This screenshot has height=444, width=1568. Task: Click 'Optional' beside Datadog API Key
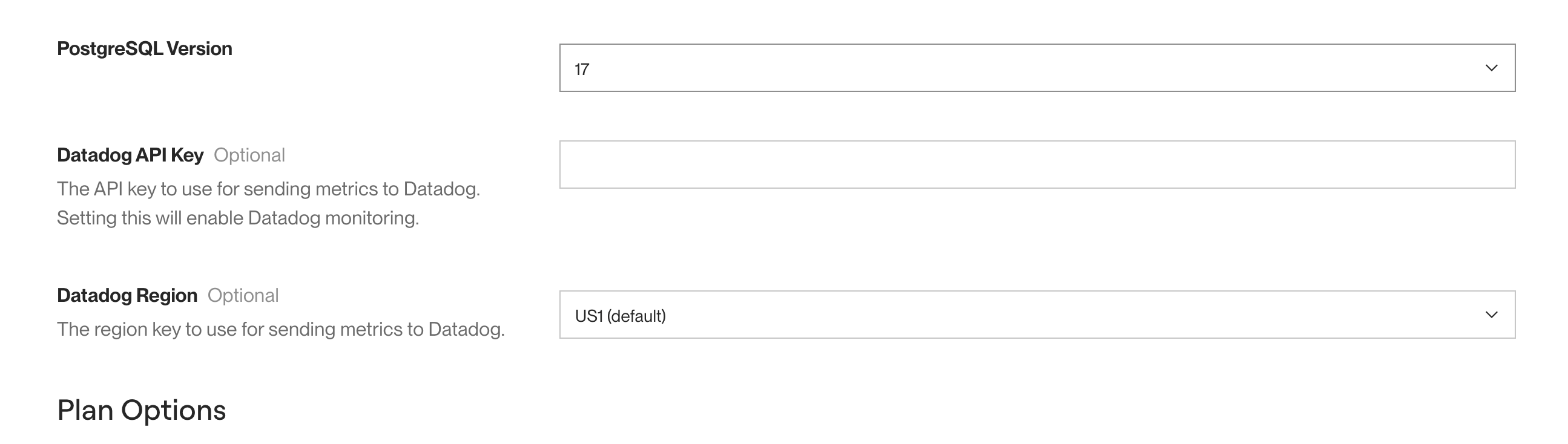(x=251, y=155)
